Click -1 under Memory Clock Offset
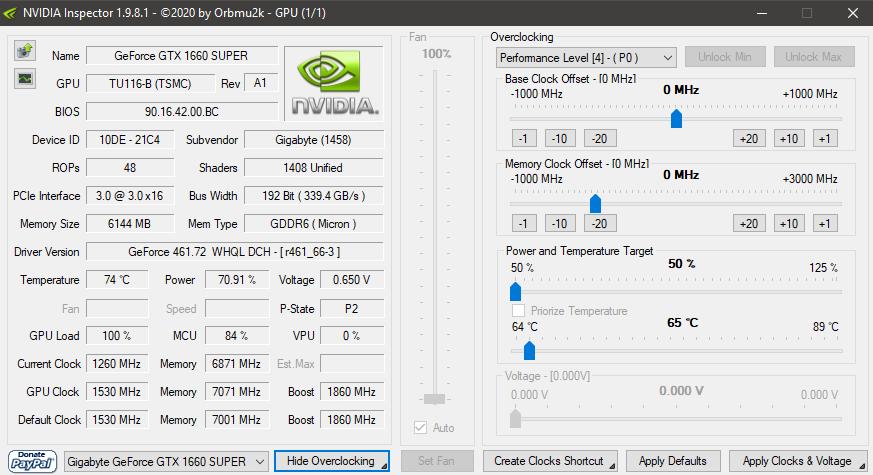 [x=523, y=224]
